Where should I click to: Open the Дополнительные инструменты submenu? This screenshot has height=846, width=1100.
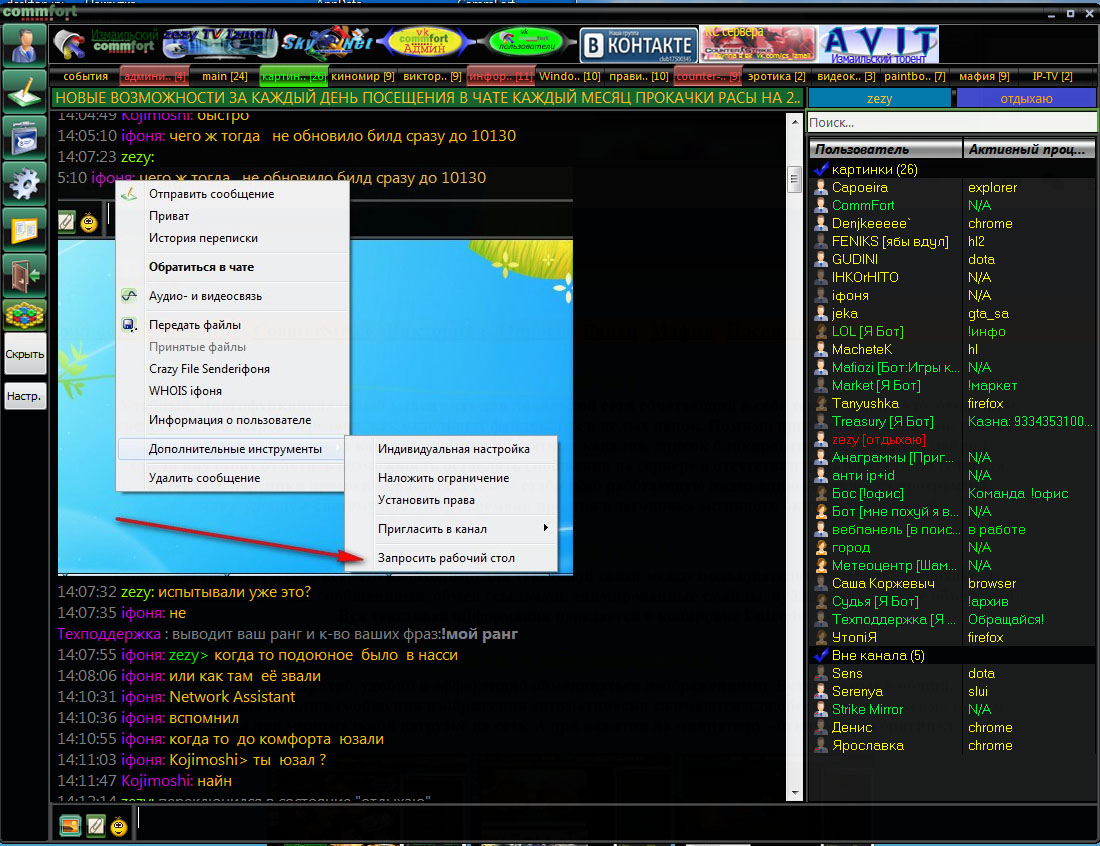(235, 449)
